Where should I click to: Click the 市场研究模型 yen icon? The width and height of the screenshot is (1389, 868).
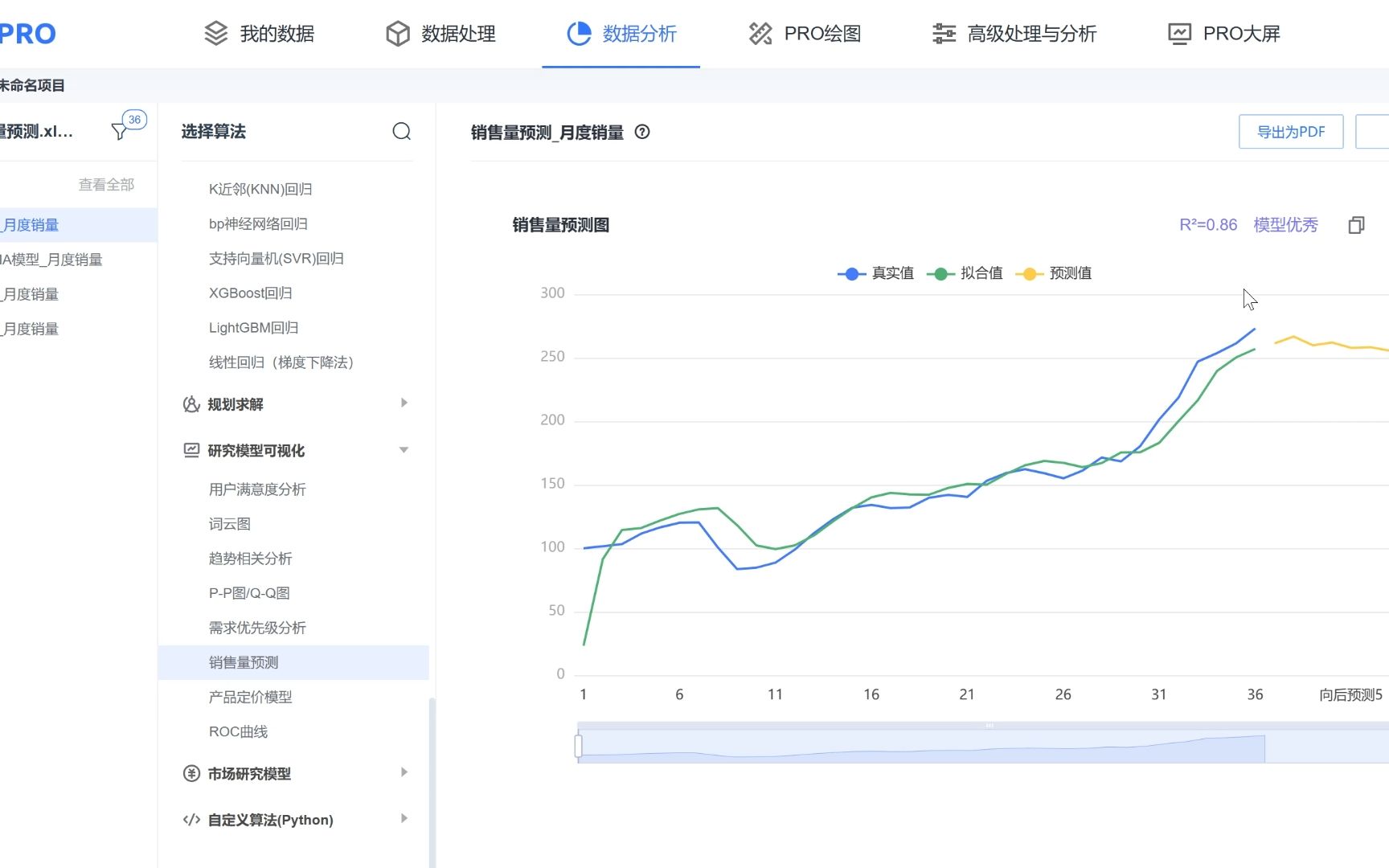[191, 773]
